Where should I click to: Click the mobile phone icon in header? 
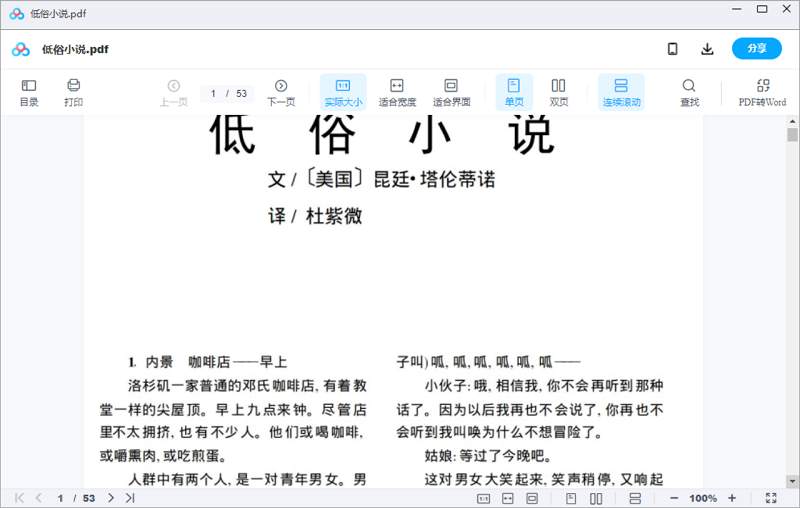(673, 49)
